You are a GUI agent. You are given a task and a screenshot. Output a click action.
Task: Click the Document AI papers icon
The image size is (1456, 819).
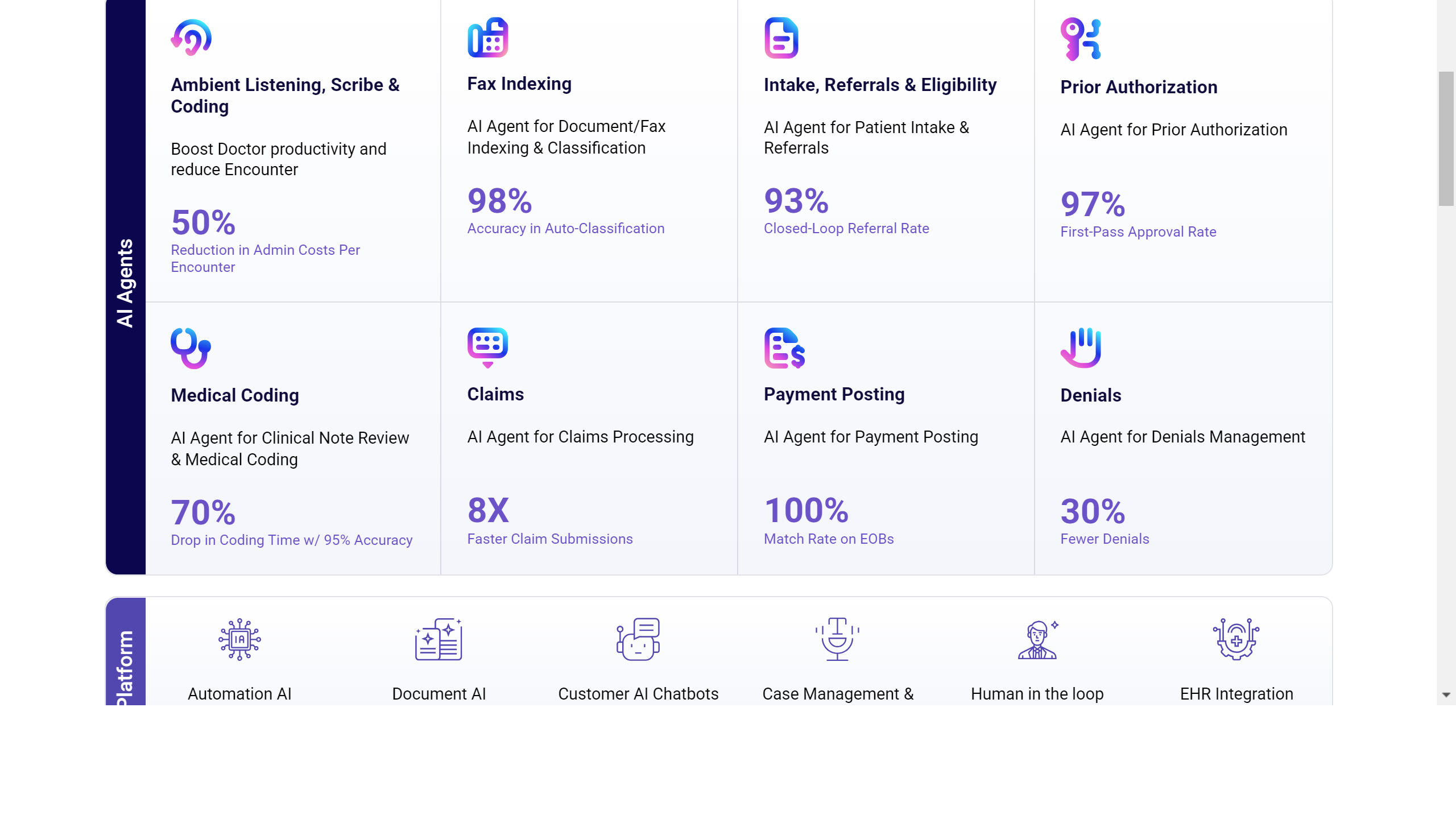tap(439, 639)
